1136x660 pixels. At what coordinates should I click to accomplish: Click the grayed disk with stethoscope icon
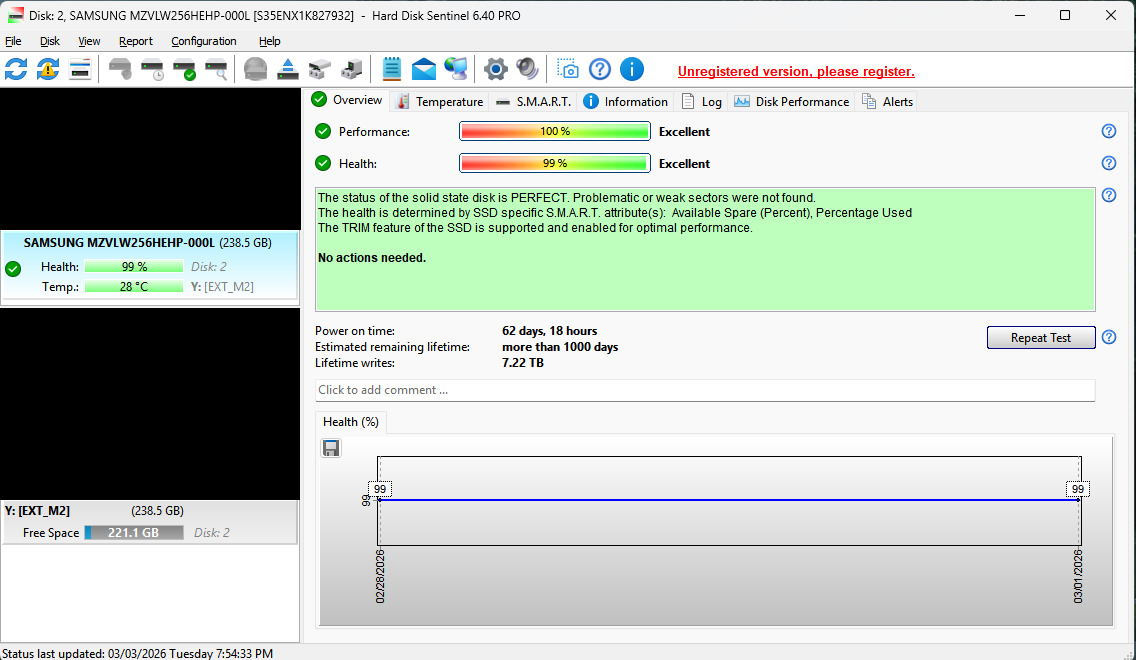[x=120, y=70]
